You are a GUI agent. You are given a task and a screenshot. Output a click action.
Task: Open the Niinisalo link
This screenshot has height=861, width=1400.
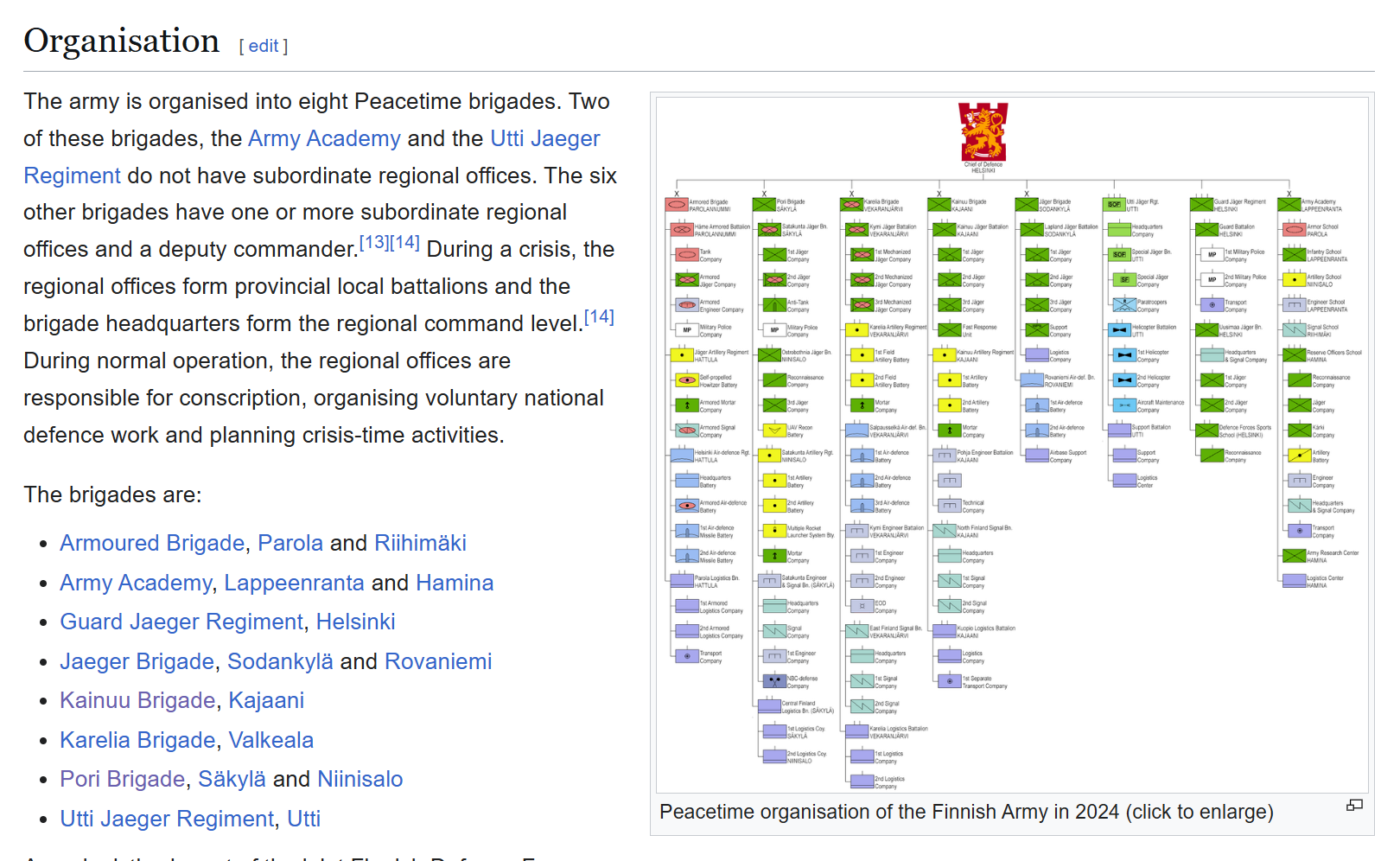(360, 779)
